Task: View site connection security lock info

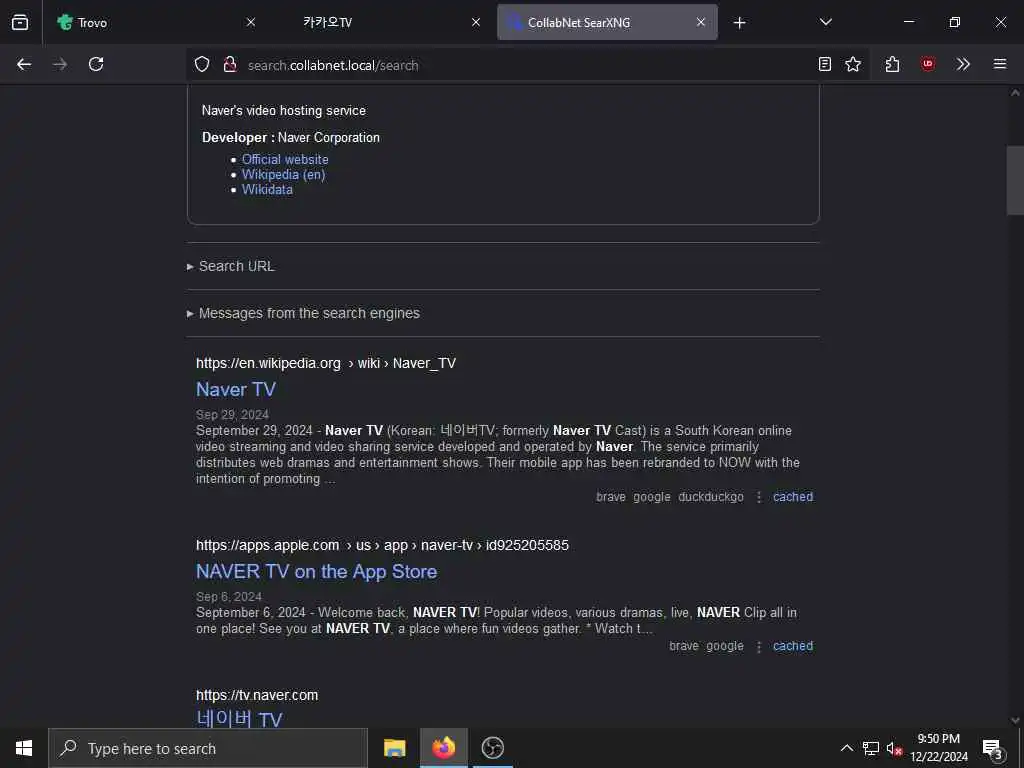Action: point(229,64)
